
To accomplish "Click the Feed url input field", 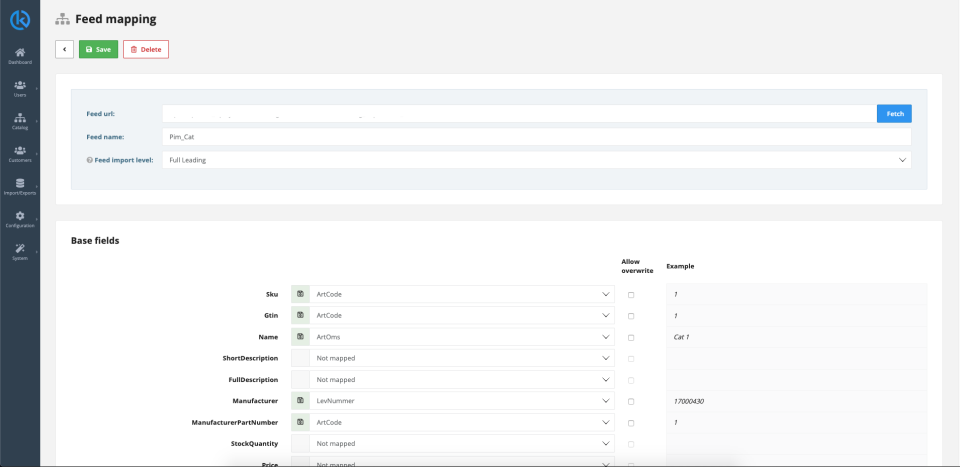I will (519, 113).
